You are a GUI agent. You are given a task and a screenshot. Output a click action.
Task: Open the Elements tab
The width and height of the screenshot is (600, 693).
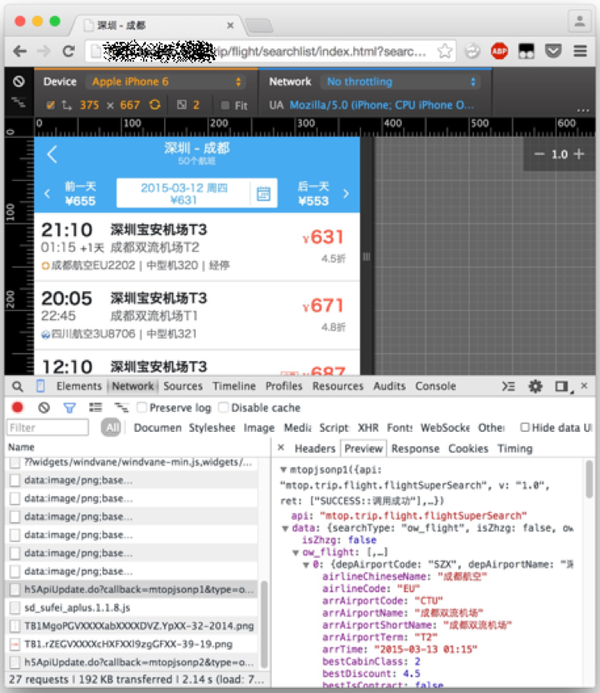(79, 386)
